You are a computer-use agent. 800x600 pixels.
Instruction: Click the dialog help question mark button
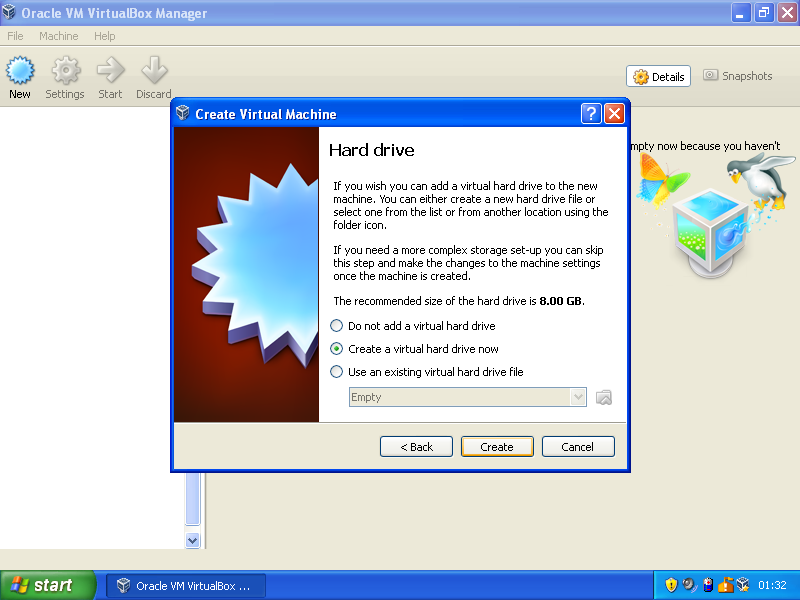click(x=591, y=114)
